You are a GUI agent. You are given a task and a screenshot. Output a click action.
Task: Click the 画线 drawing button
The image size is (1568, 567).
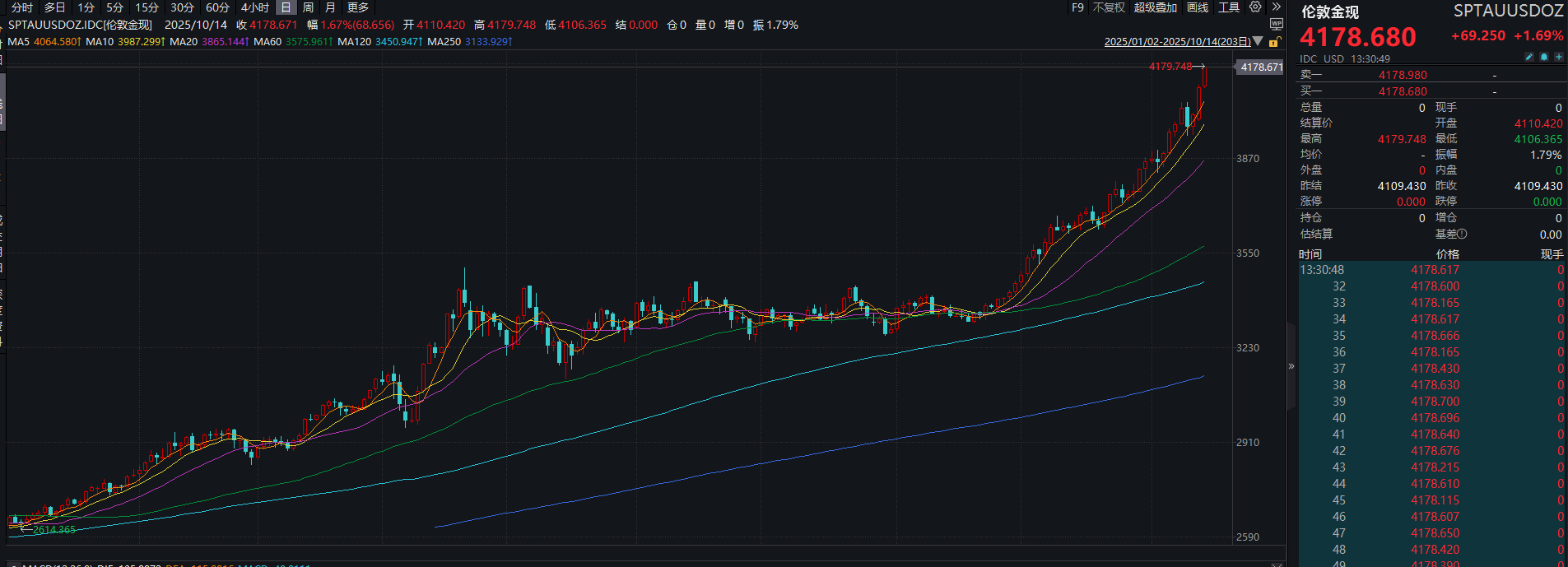click(1198, 7)
